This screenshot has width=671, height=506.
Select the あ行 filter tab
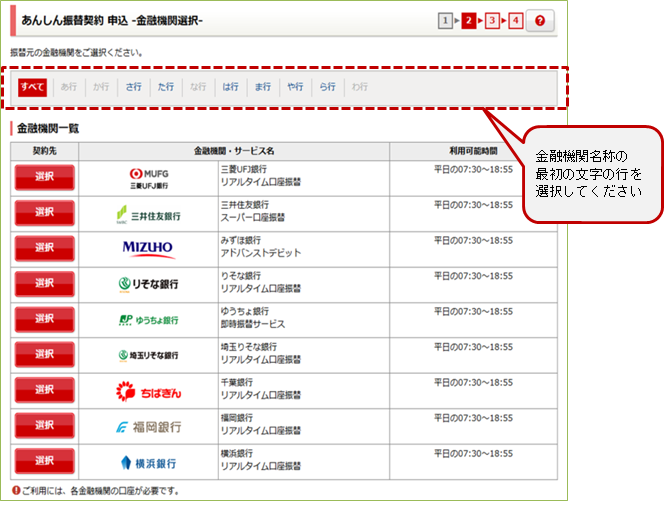(68, 87)
